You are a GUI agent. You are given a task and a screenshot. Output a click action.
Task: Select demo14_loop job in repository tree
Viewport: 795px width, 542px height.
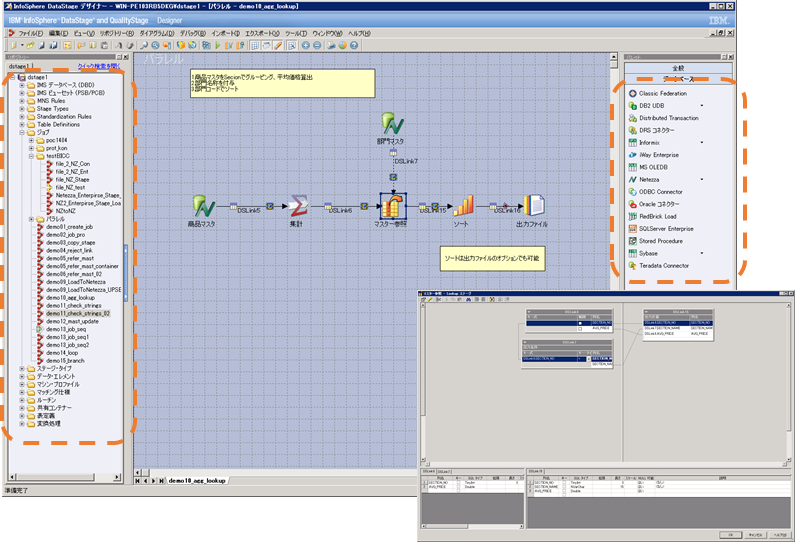click(62, 352)
